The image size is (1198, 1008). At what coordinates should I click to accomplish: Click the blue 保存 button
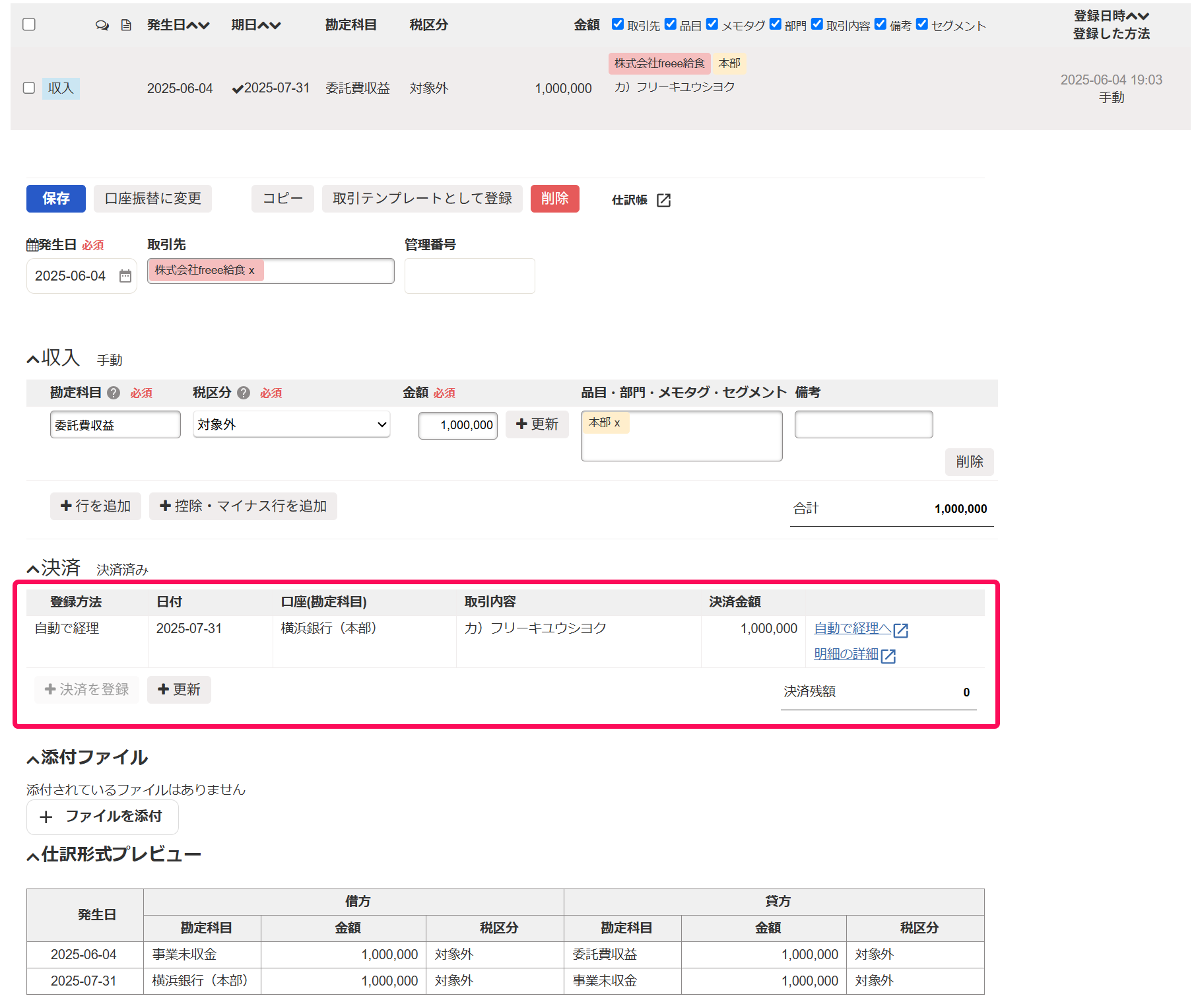pyautogui.click(x=56, y=199)
